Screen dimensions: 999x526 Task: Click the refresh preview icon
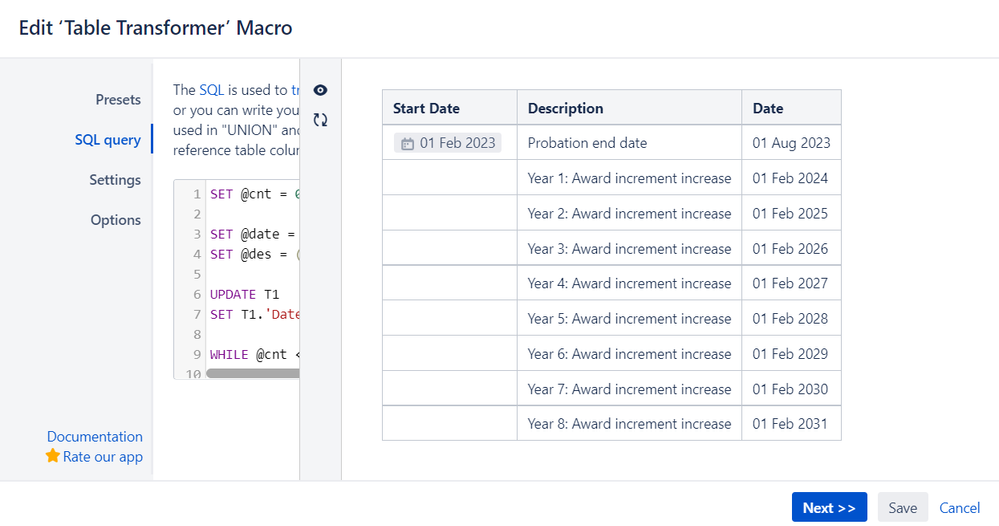point(320,120)
